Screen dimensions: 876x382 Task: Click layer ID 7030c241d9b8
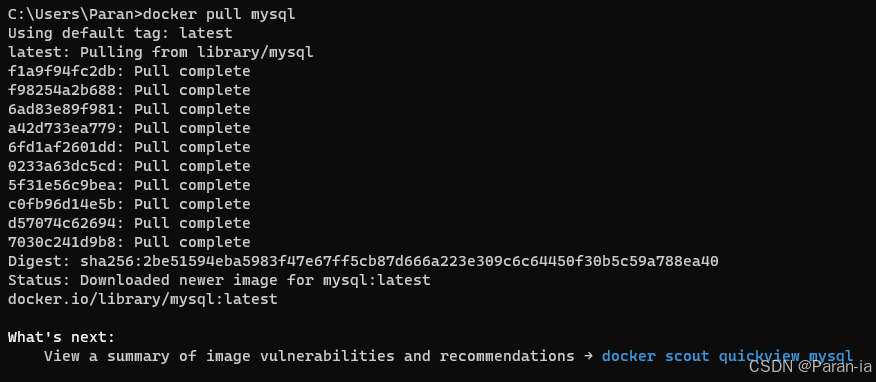[x=61, y=242]
